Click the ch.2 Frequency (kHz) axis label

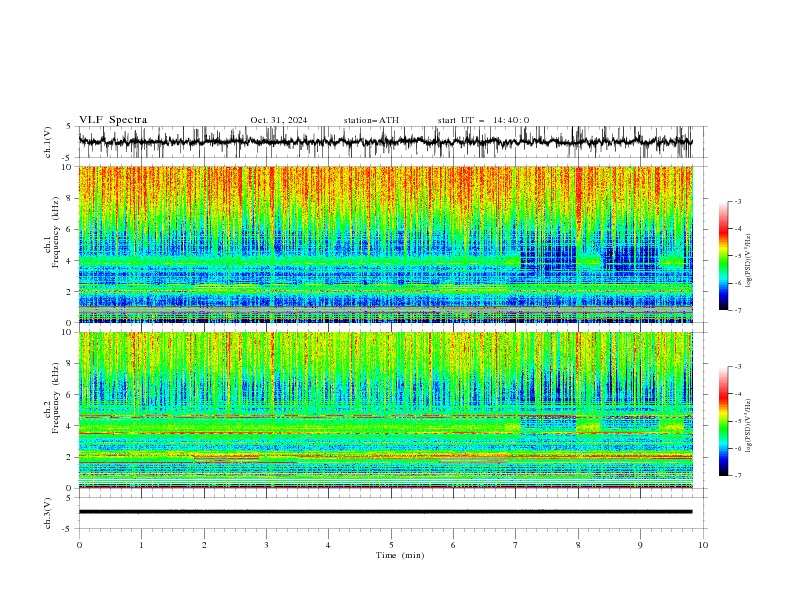pos(52,397)
